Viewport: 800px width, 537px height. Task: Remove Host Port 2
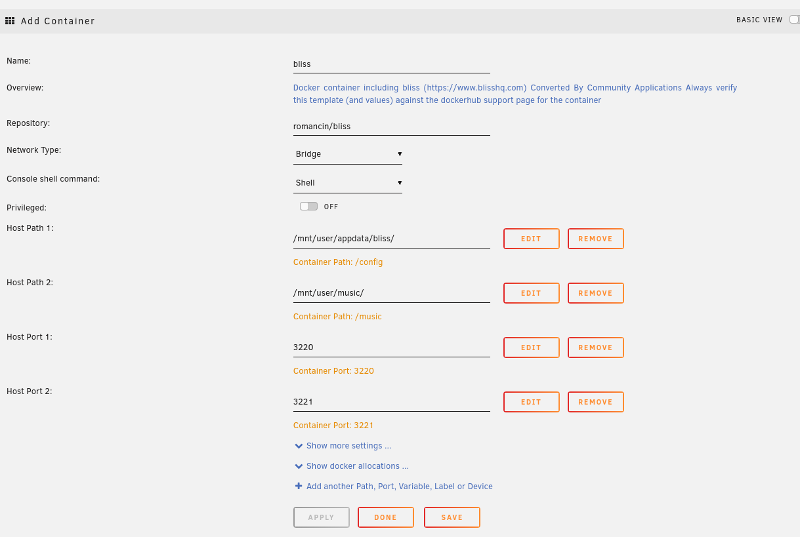(595, 402)
